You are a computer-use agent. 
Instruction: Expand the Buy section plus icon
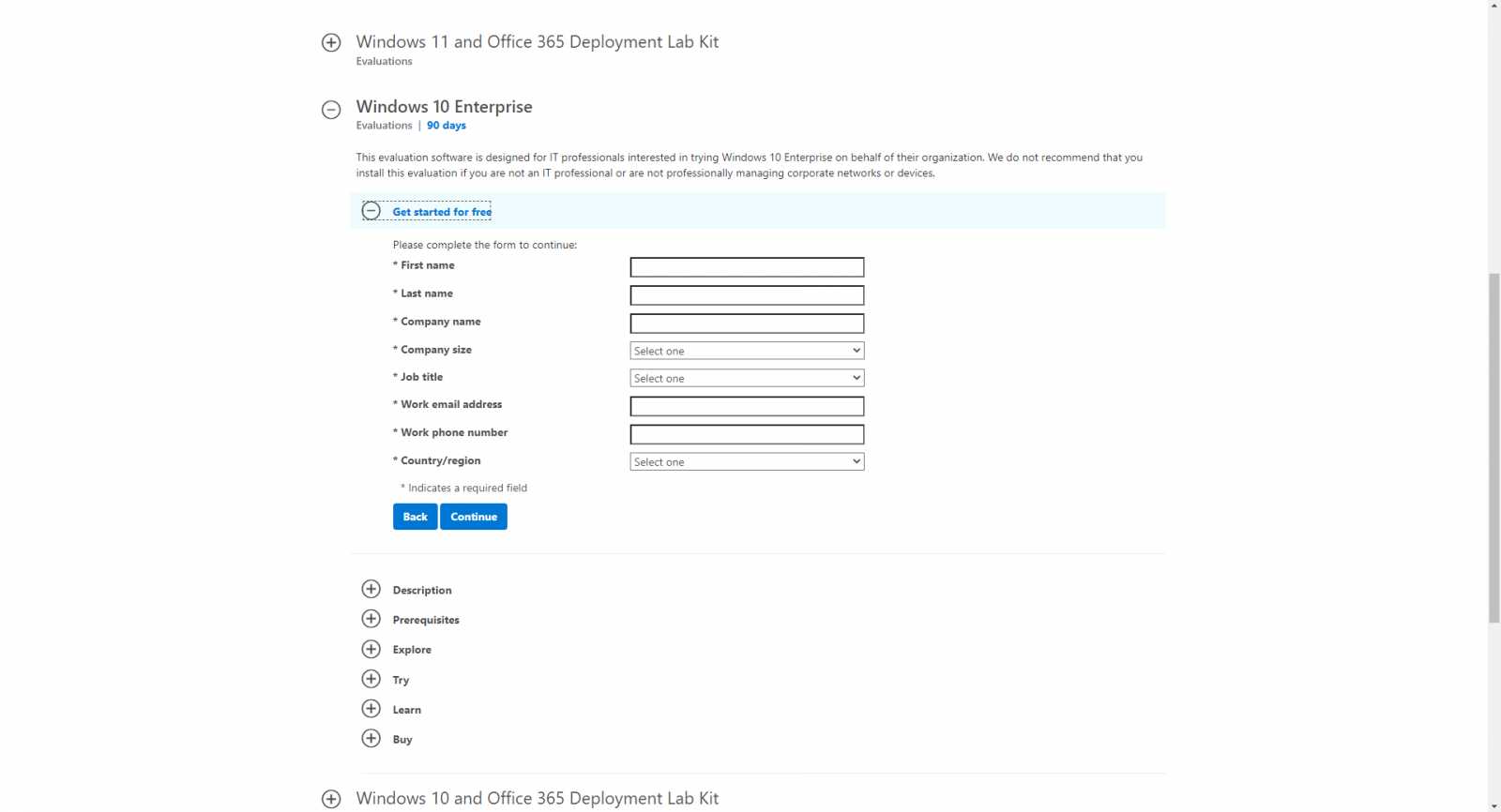(371, 738)
